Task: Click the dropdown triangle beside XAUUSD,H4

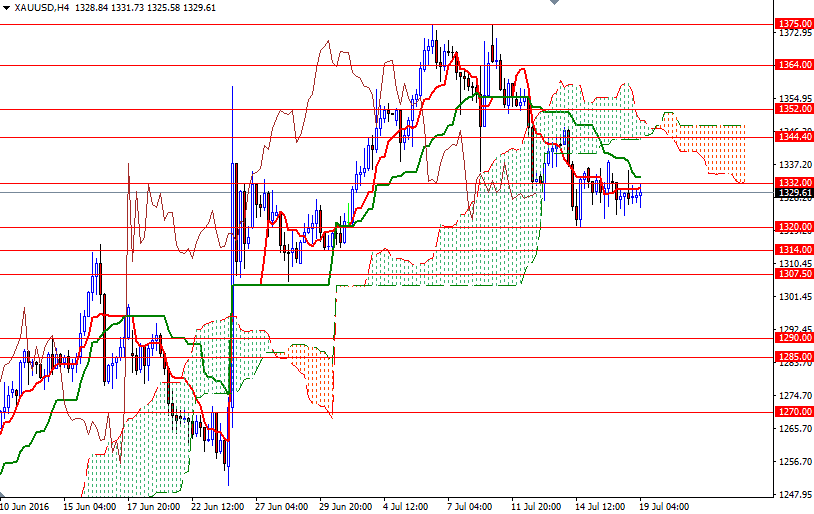Action: 6,7
